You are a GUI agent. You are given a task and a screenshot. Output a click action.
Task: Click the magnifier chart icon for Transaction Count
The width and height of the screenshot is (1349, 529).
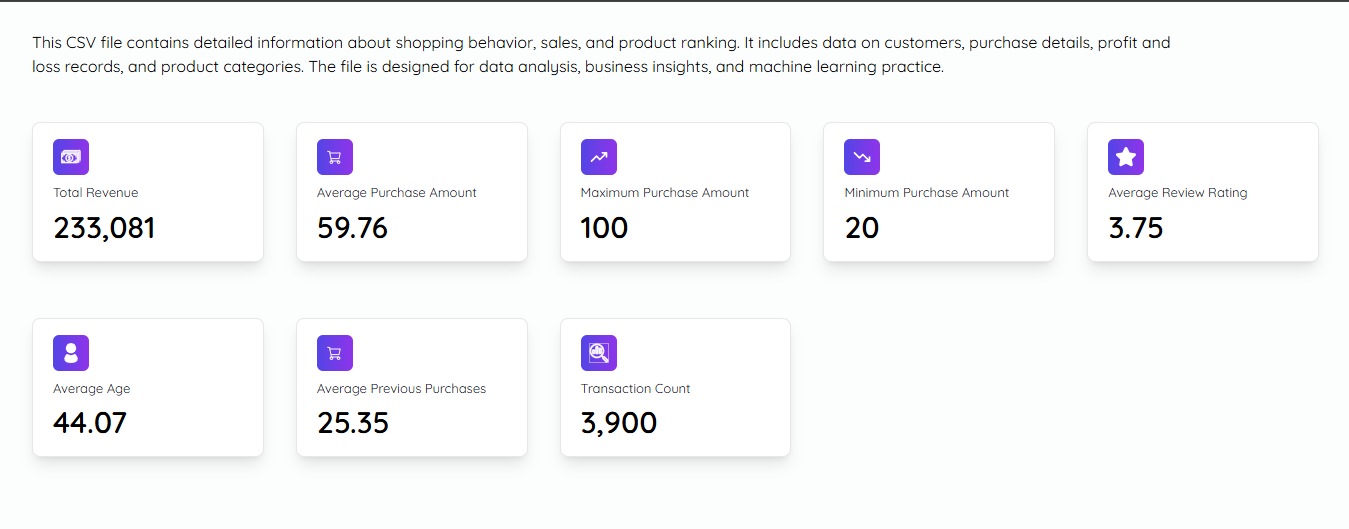click(x=599, y=353)
